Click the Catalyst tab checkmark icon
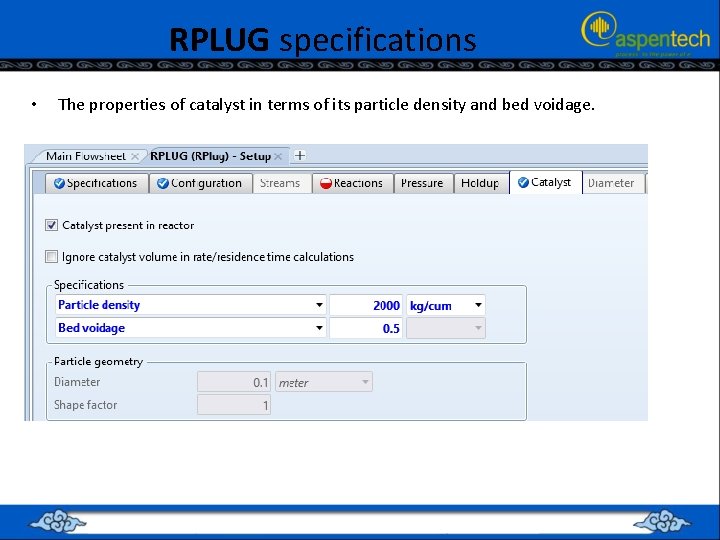720x540 pixels. coord(523,182)
